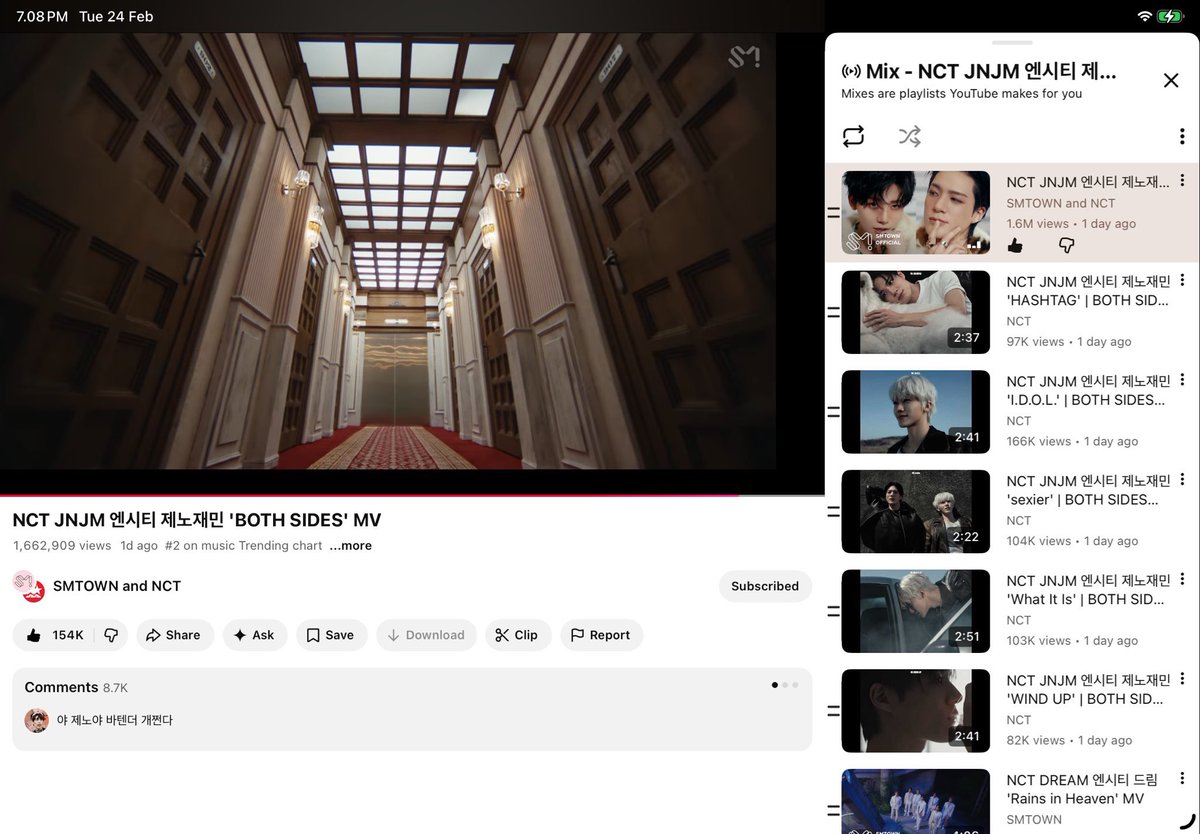Tap the Share button
Viewport: 1200px width, 834px height.
[175, 635]
